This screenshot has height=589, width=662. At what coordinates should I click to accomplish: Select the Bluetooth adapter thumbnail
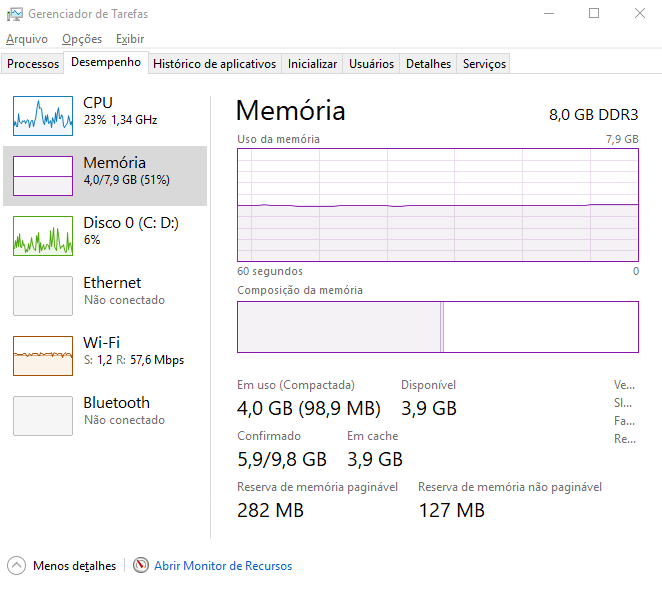coord(43,415)
